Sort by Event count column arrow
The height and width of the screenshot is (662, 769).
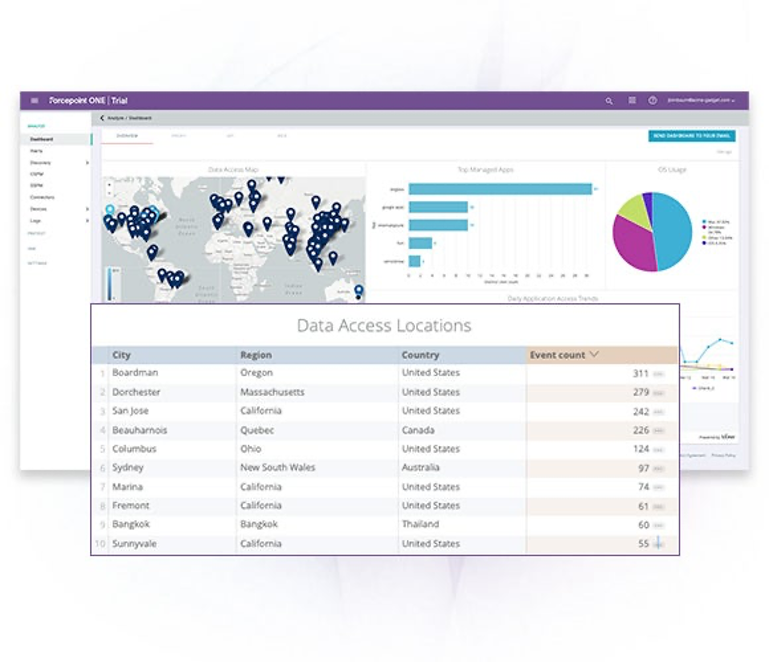coord(595,354)
